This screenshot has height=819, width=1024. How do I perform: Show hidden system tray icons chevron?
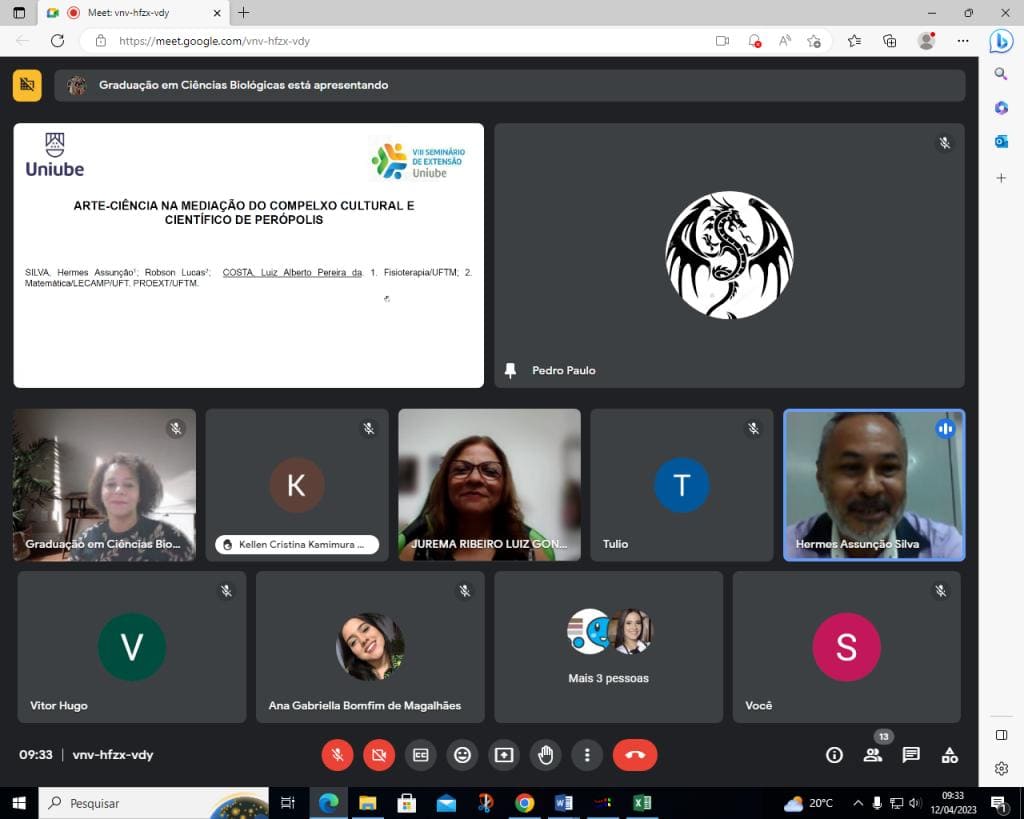(x=858, y=803)
